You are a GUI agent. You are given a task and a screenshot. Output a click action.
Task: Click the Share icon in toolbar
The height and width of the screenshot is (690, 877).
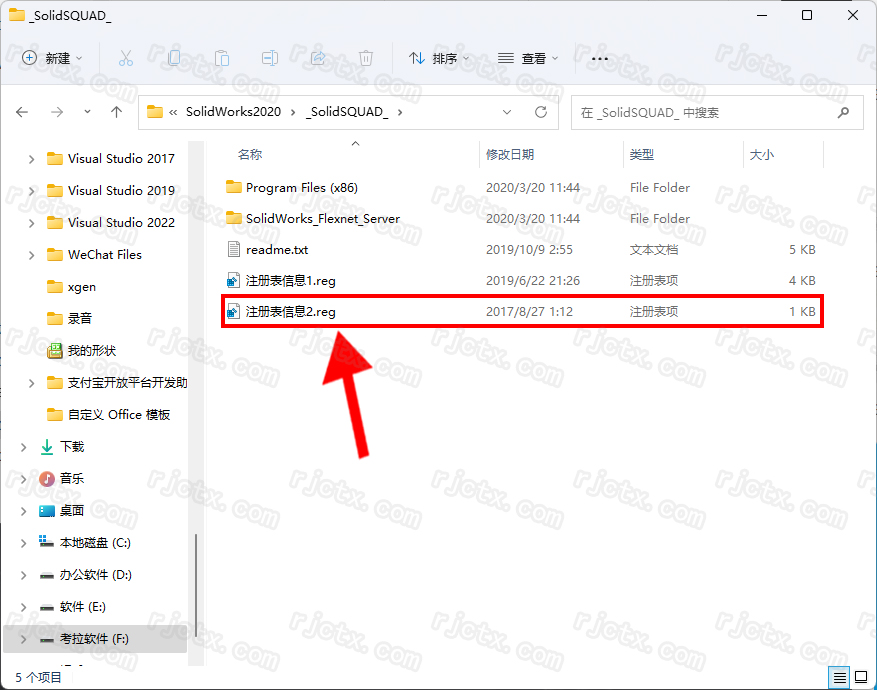pyautogui.click(x=318, y=59)
